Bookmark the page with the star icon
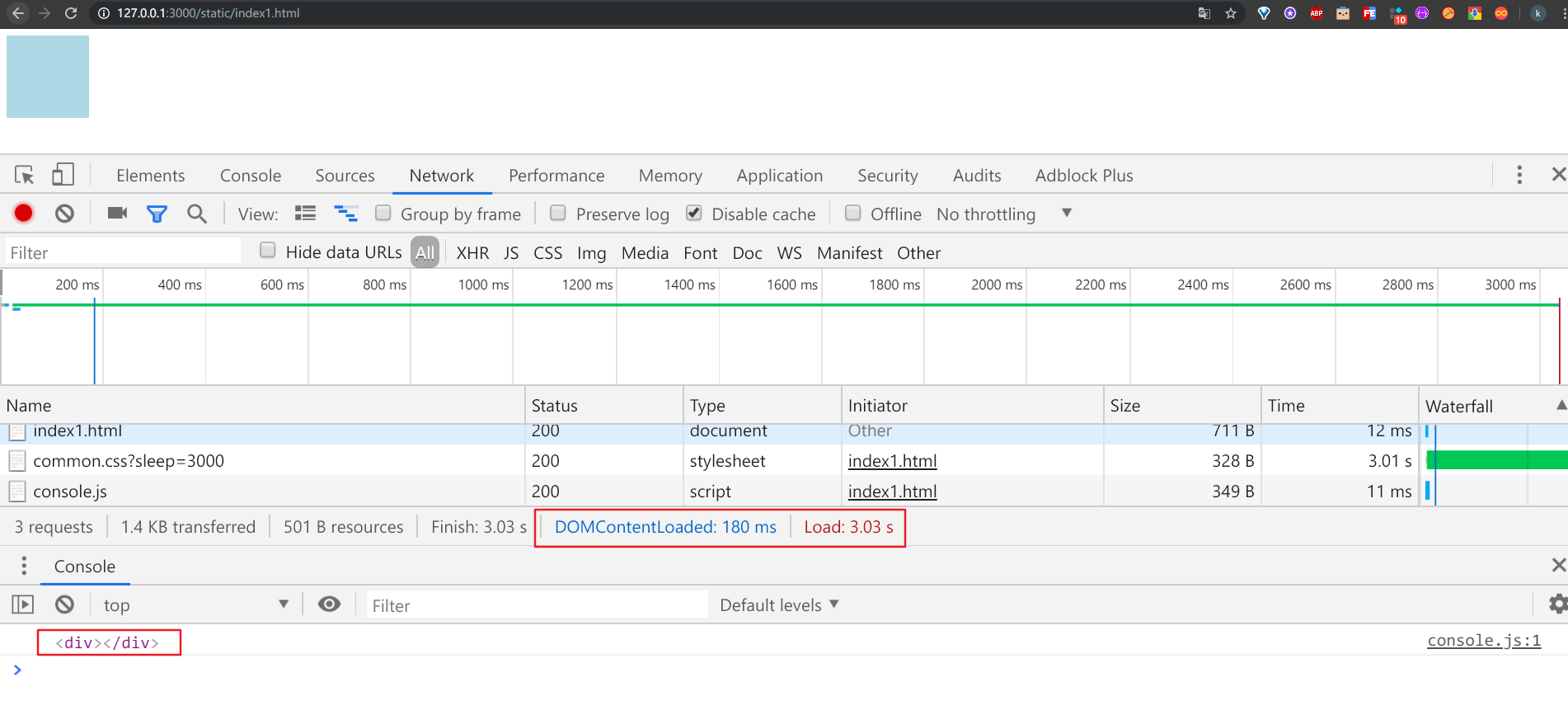The height and width of the screenshot is (715, 1568). (1231, 13)
